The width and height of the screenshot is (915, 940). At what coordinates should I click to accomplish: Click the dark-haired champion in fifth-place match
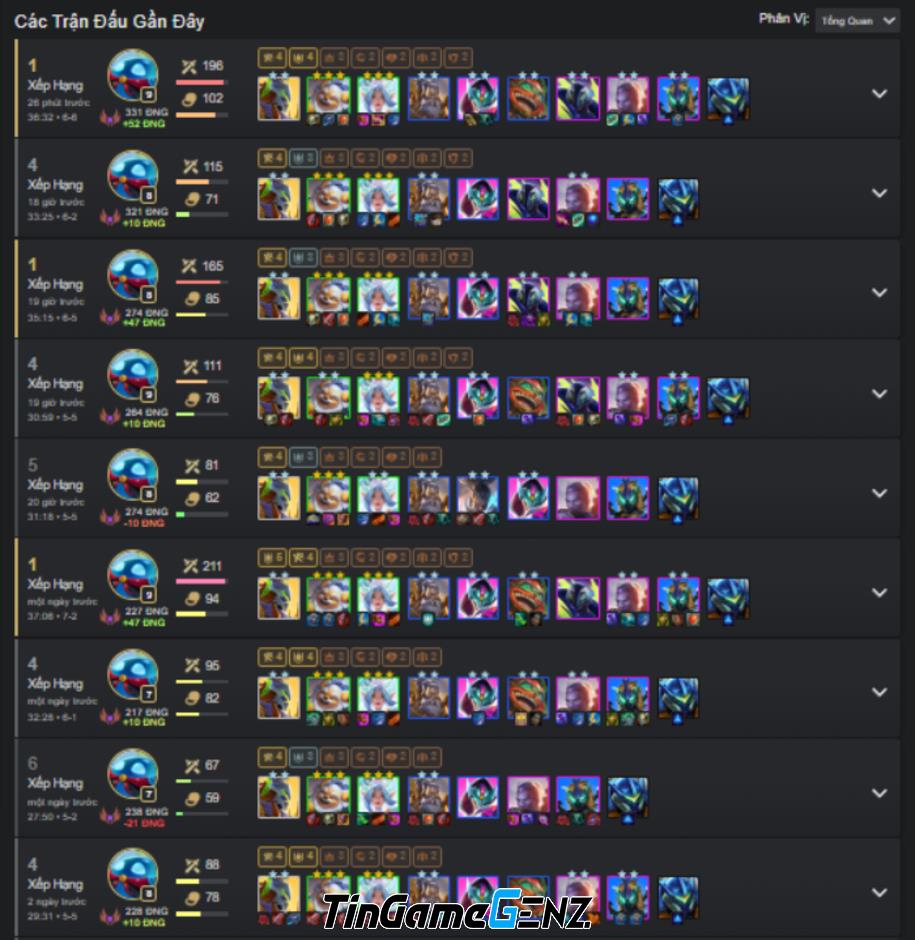478,496
